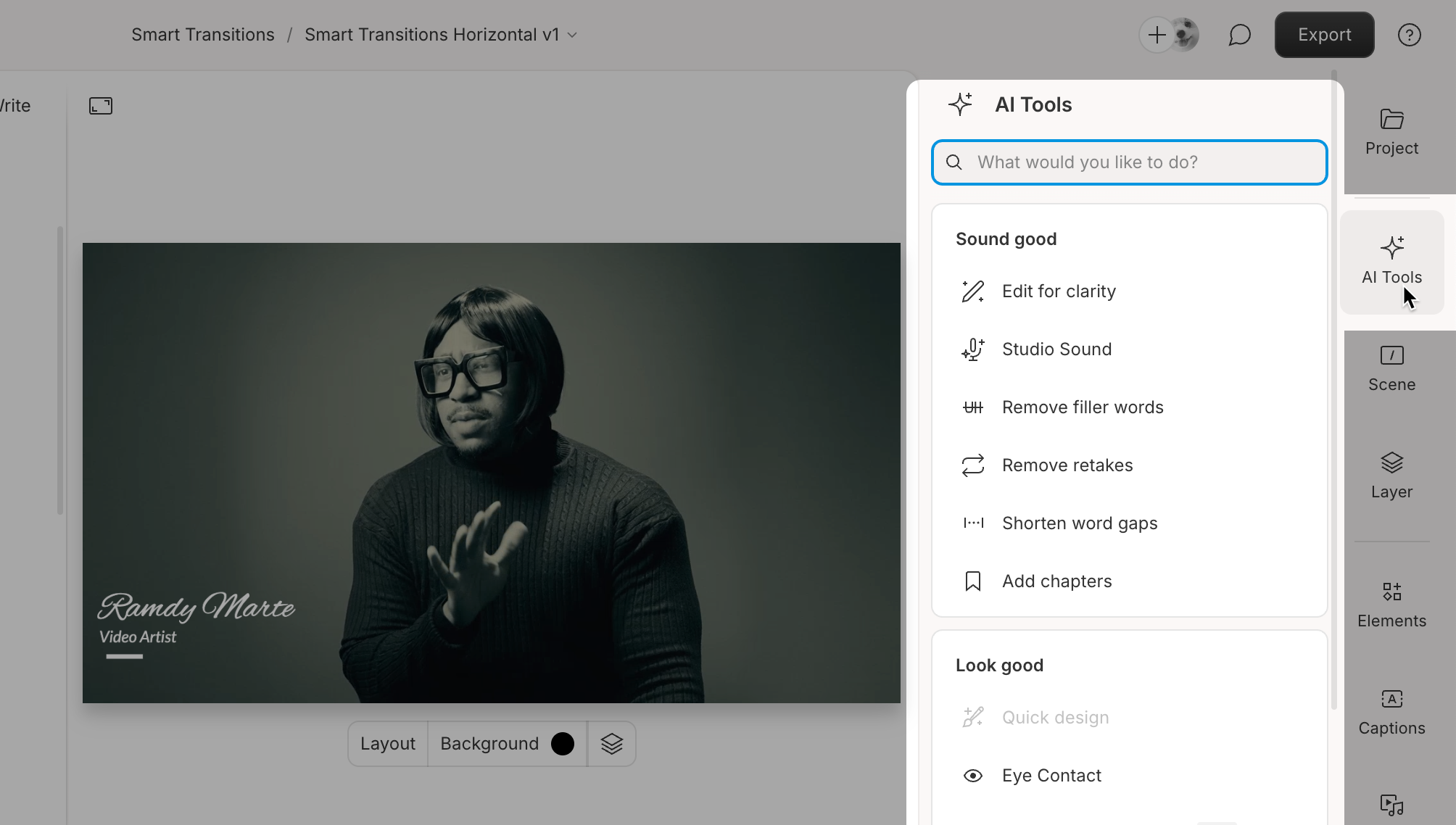This screenshot has height=825, width=1456.
Task: Toggle fullscreen canvas view icon
Action: tap(101, 106)
